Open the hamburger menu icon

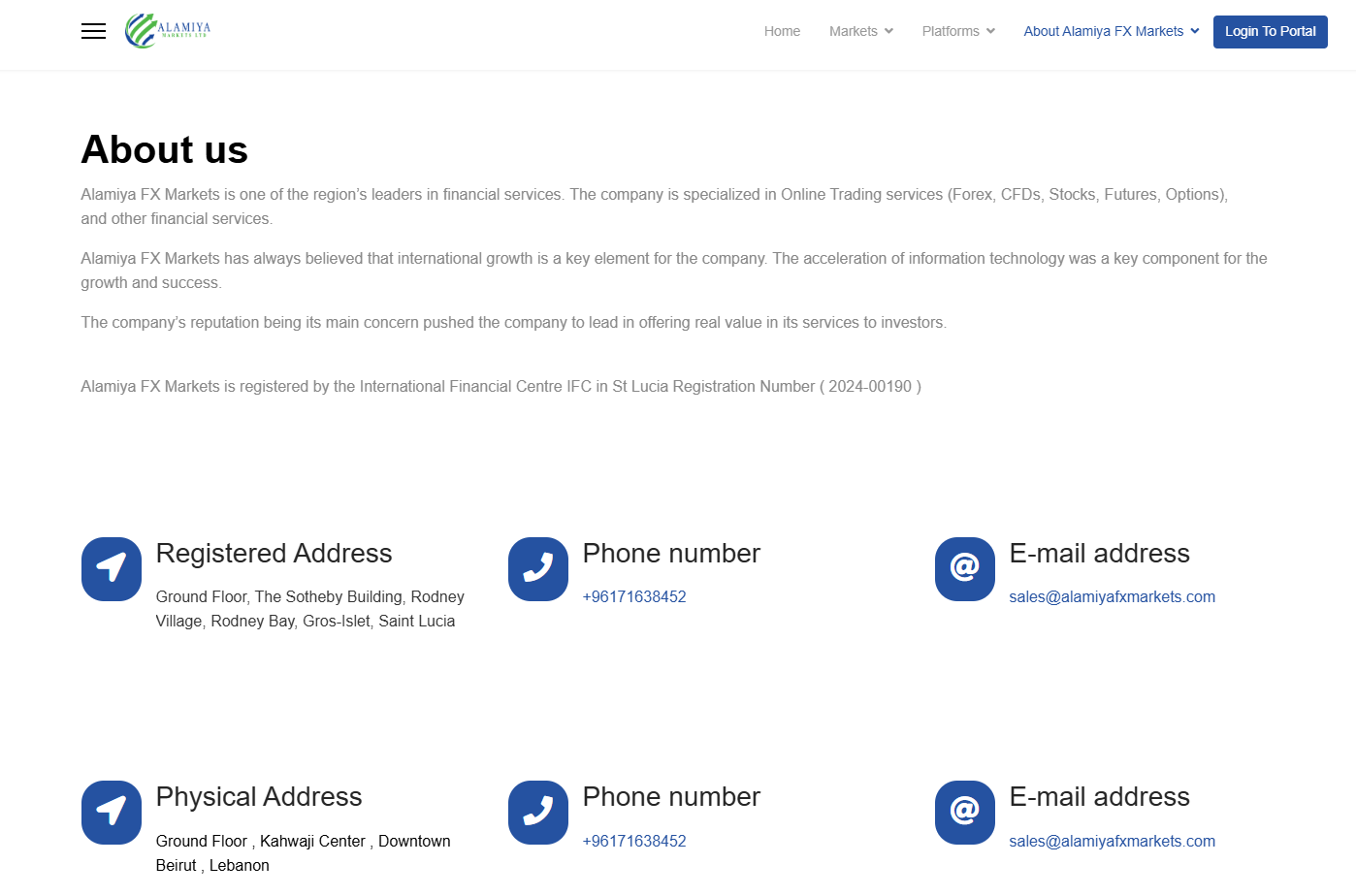click(93, 31)
